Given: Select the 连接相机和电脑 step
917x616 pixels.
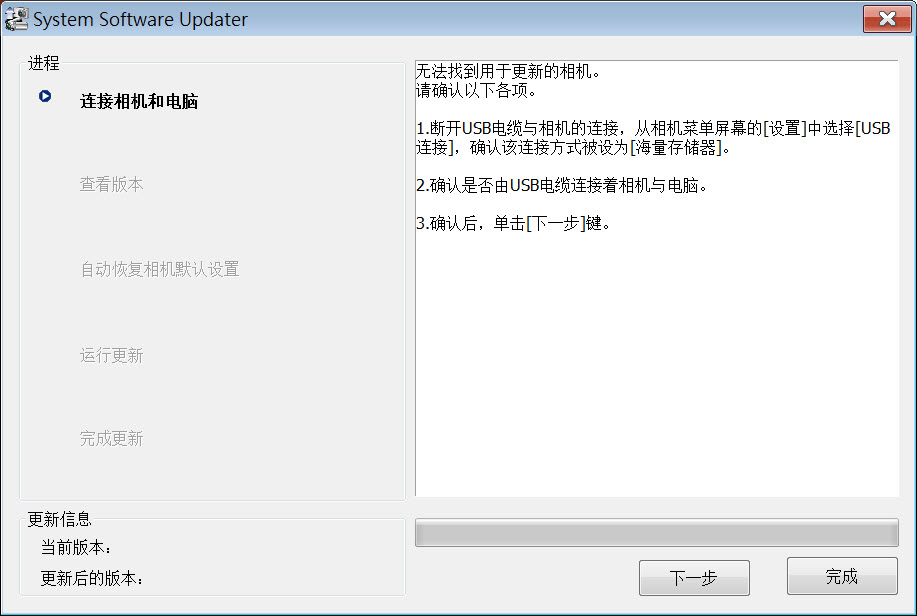Looking at the screenshot, I should coord(139,101).
